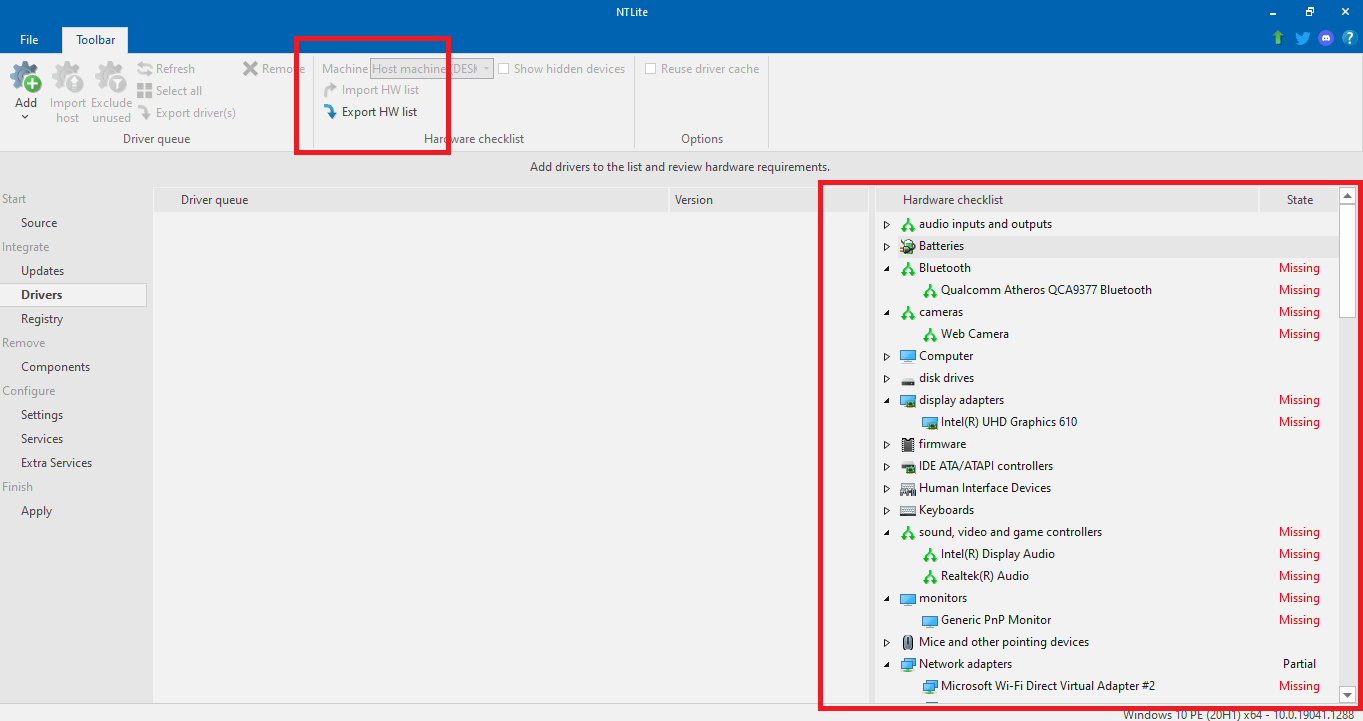Click the Refresh icon in Driver queue
Screen dimensions: 1363x721
147,68
